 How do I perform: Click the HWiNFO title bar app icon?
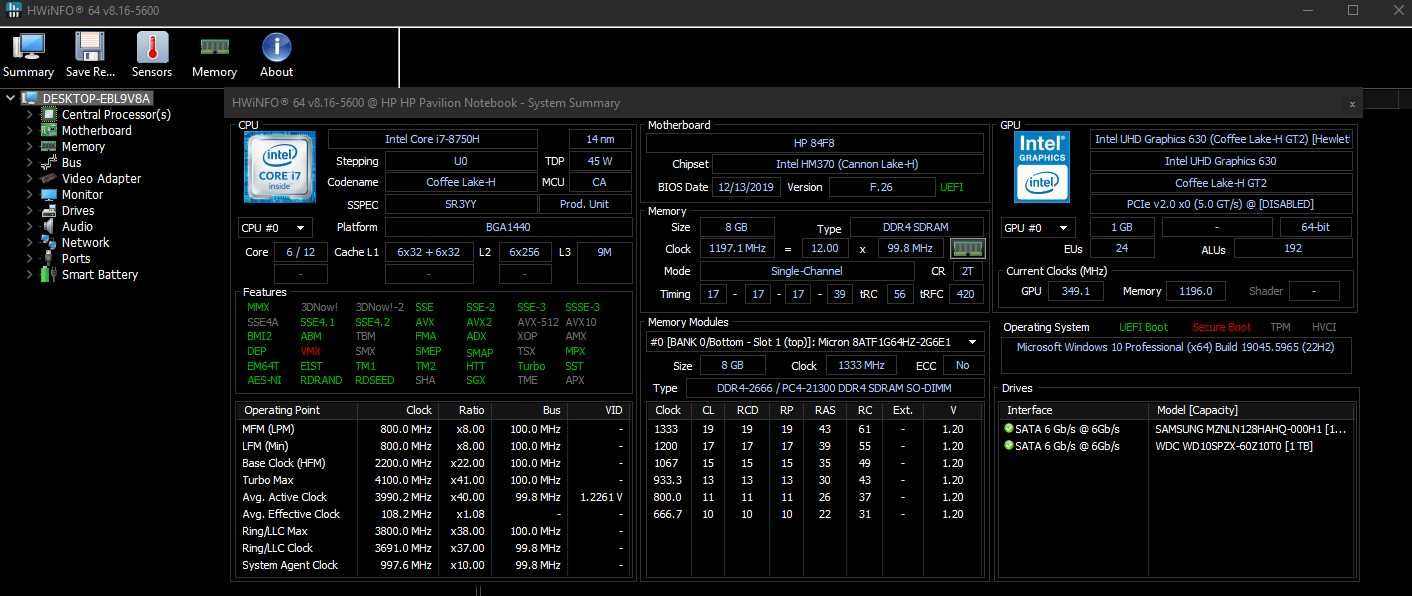click(14, 10)
